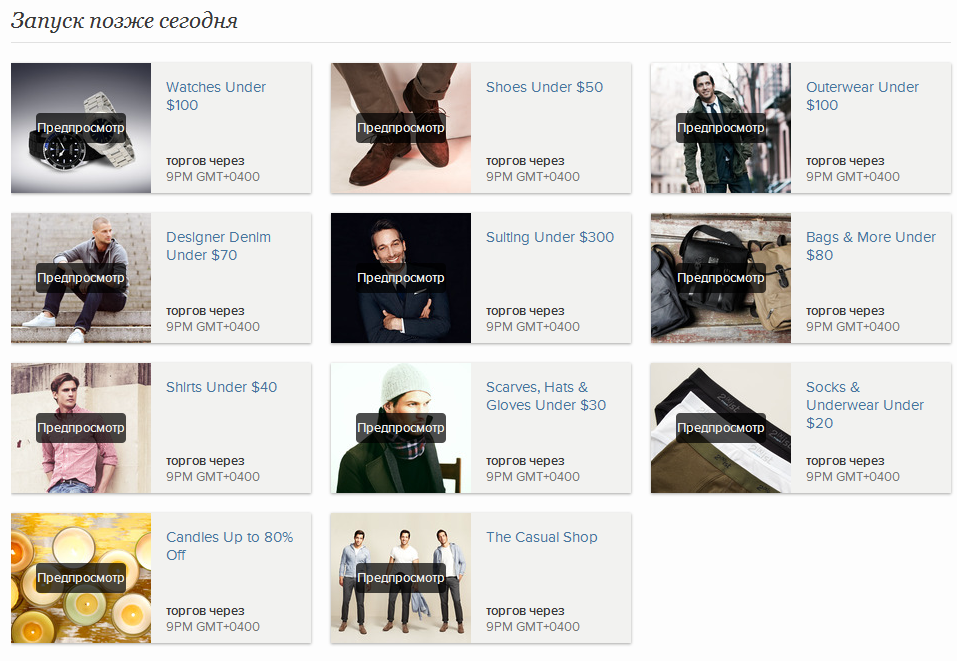This screenshot has height=661, width=961.
Task: Open the Shoes Under $50 link
Action: (x=544, y=87)
